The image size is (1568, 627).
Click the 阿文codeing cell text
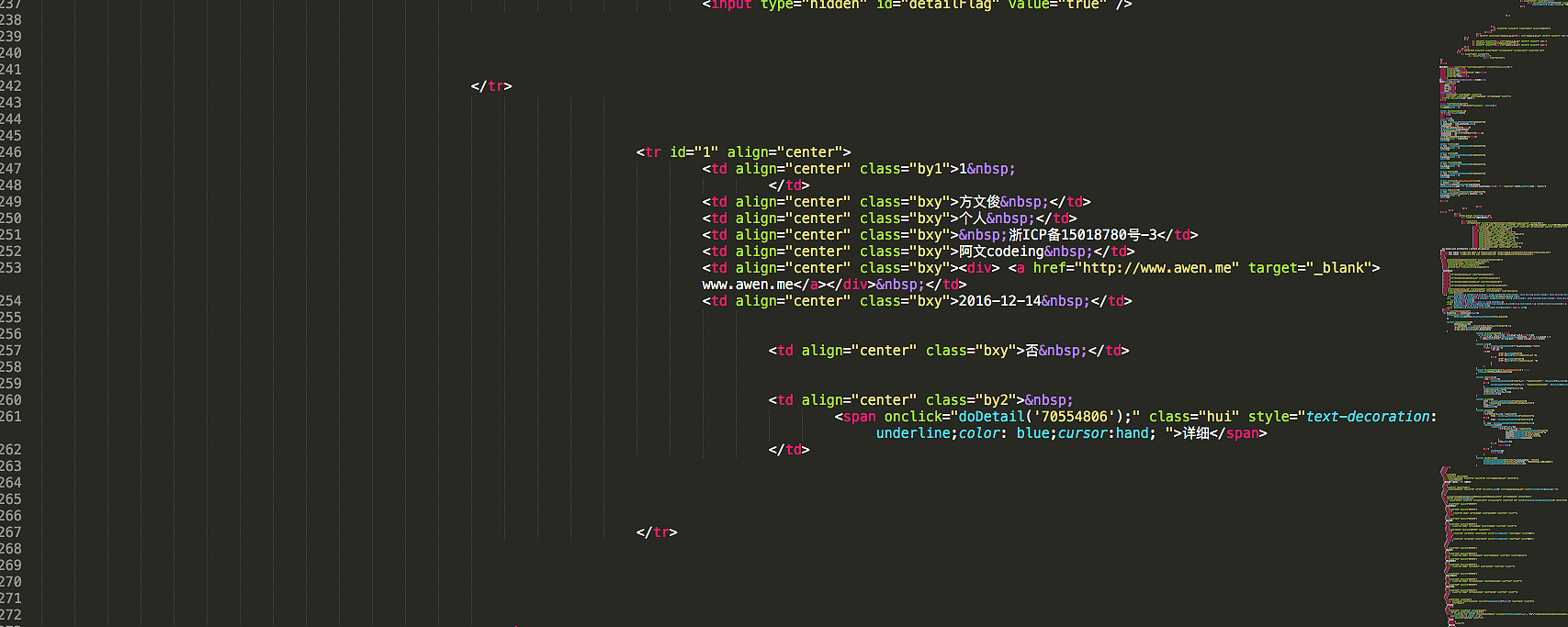coord(1001,252)
